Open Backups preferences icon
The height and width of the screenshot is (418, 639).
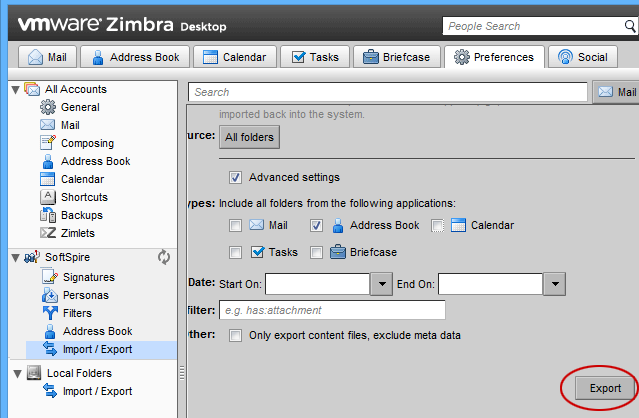tap(48, 215)
